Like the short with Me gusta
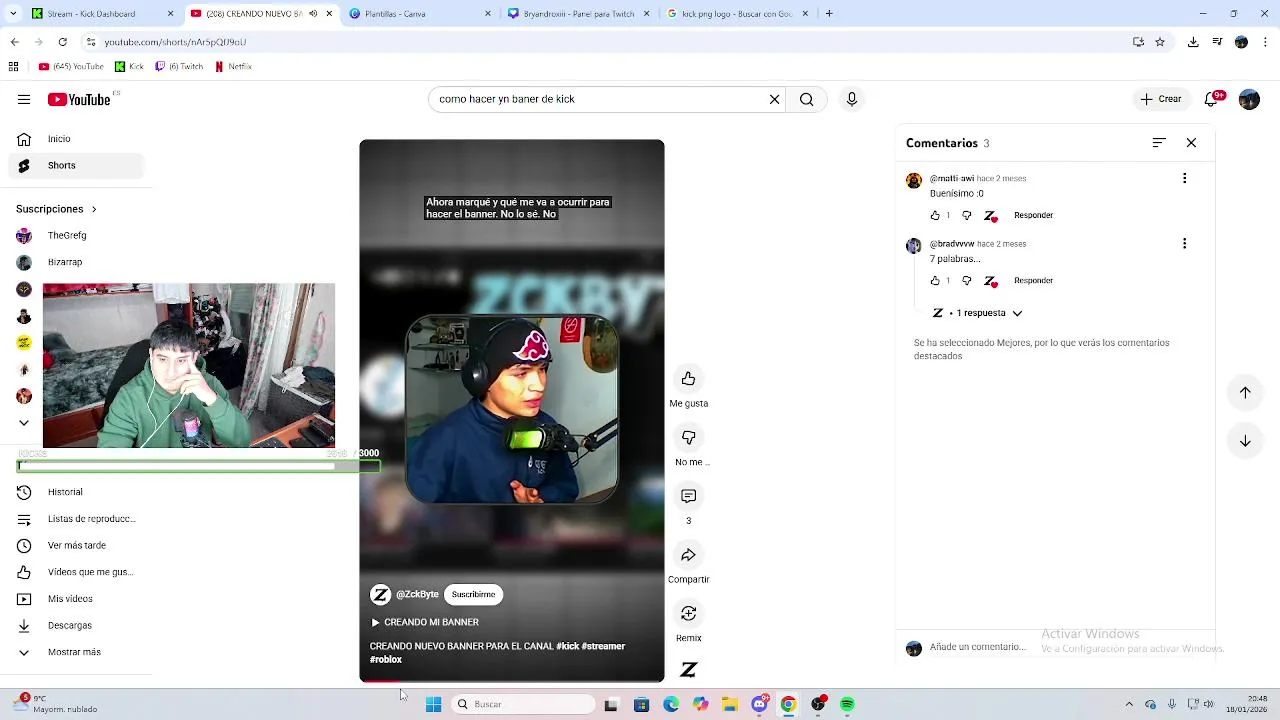Screen dimensions: 1280x720 point(688,379)
